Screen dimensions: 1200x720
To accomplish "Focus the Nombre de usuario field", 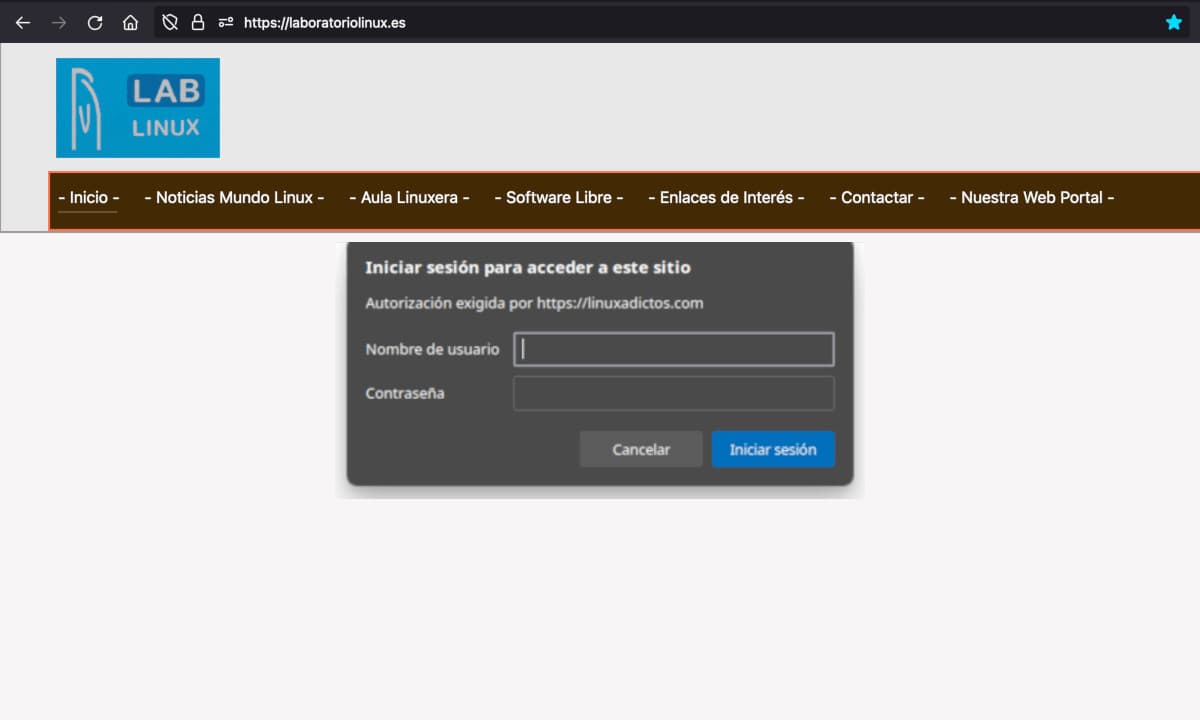I will pyautogui.click(x=673, y=349).
